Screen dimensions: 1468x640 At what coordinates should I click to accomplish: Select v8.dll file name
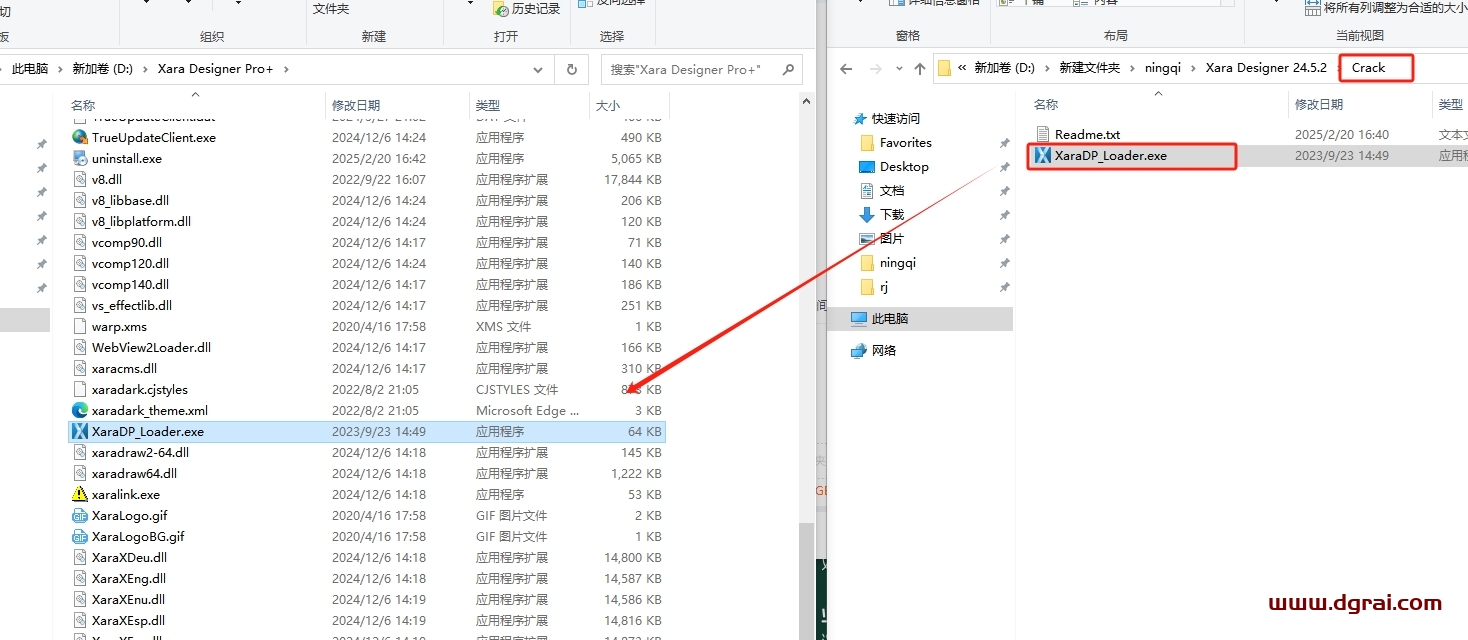[106, 179]
